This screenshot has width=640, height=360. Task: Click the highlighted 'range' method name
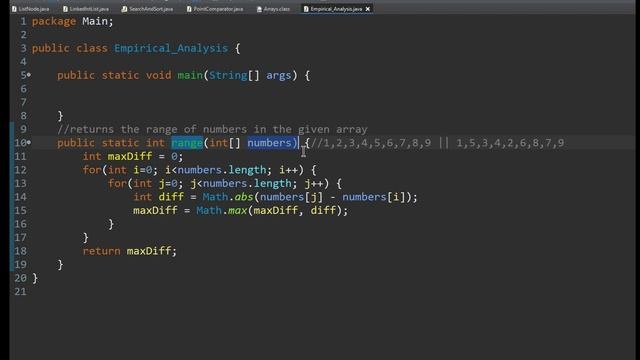[187, 142]
